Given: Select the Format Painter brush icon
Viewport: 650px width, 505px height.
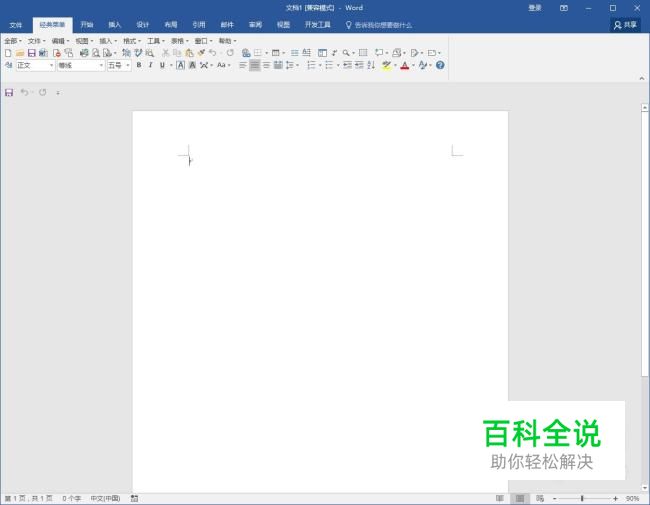Looking at the screenshot, I should click(201, 53).
